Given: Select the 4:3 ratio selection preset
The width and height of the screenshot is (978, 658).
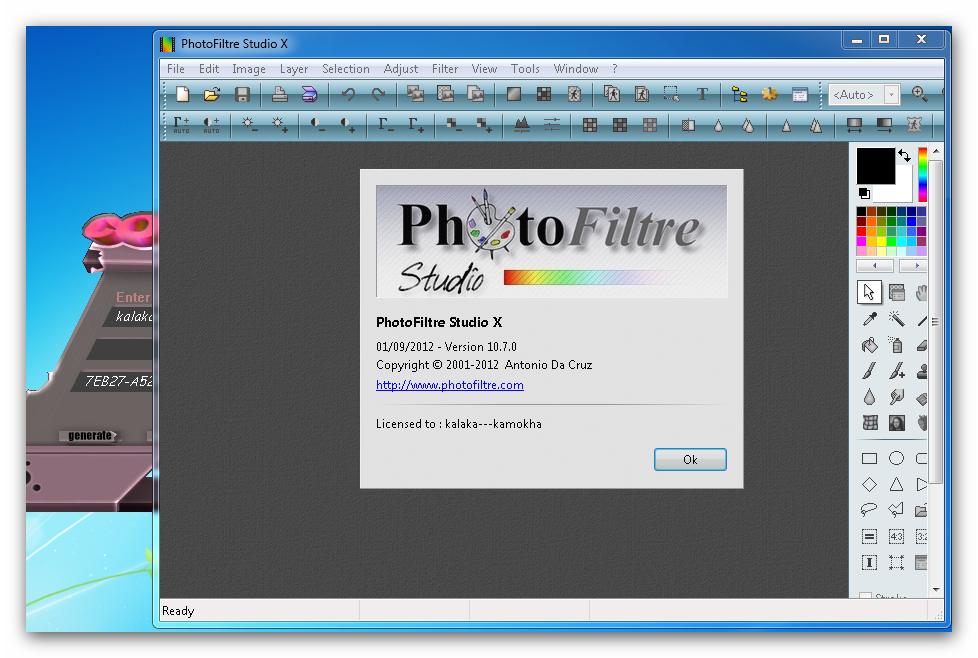Looking at the screenshot, I should 896,536.
